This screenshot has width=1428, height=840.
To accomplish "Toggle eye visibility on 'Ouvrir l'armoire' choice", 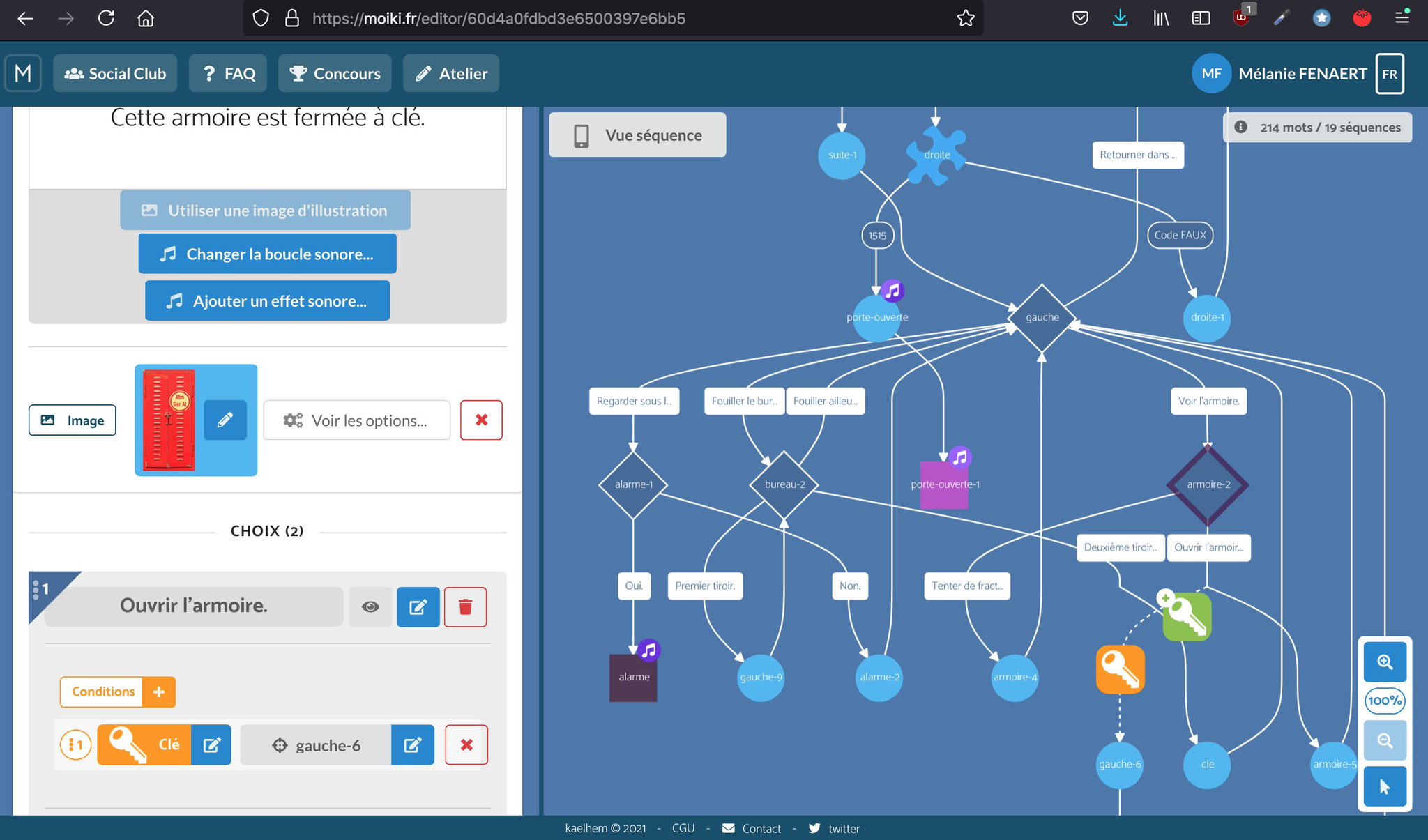I will 370,606.
